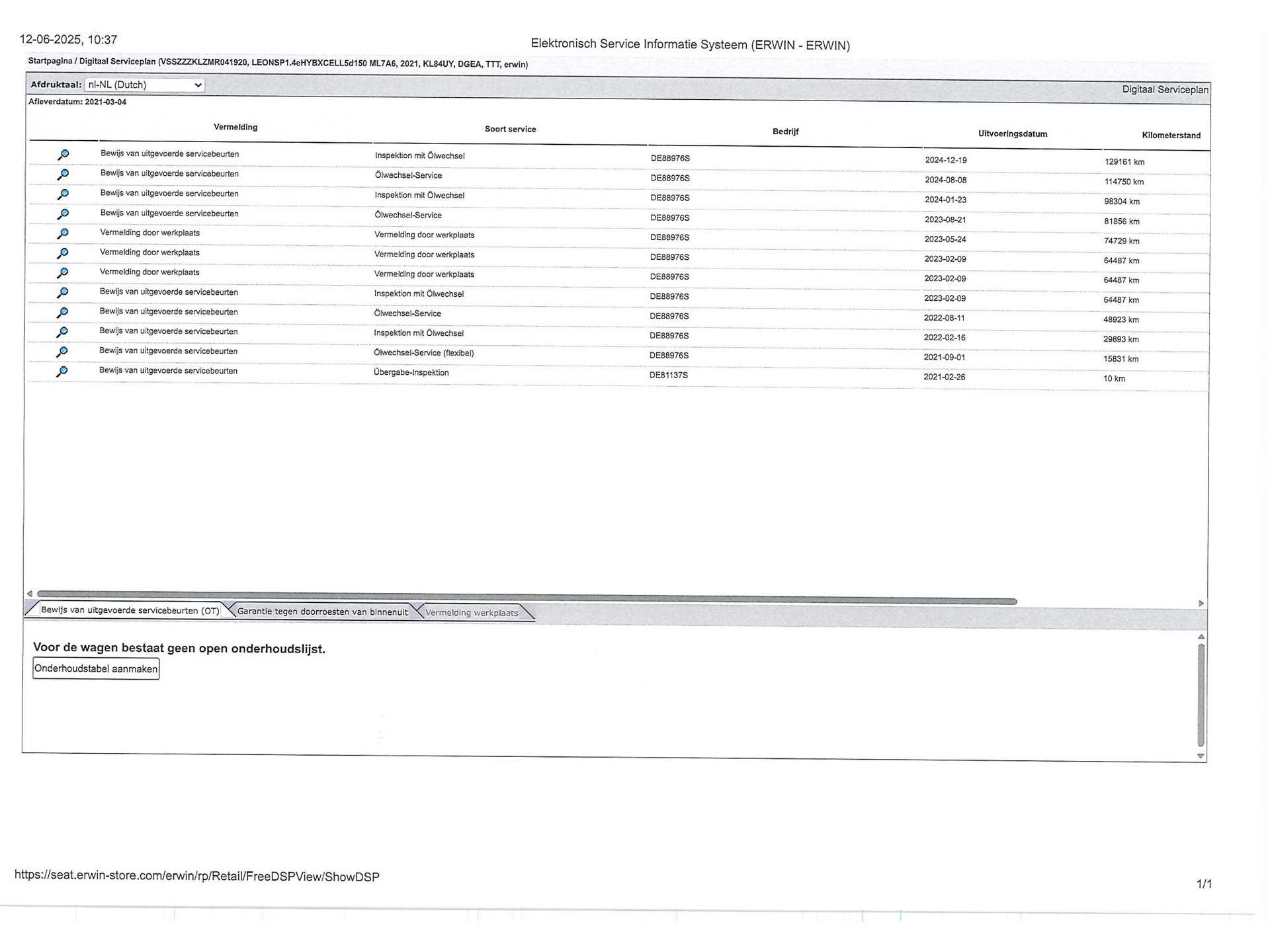Select the Vermelding werkplaats tab
The image size is (1270, 952).
point(472,613)
